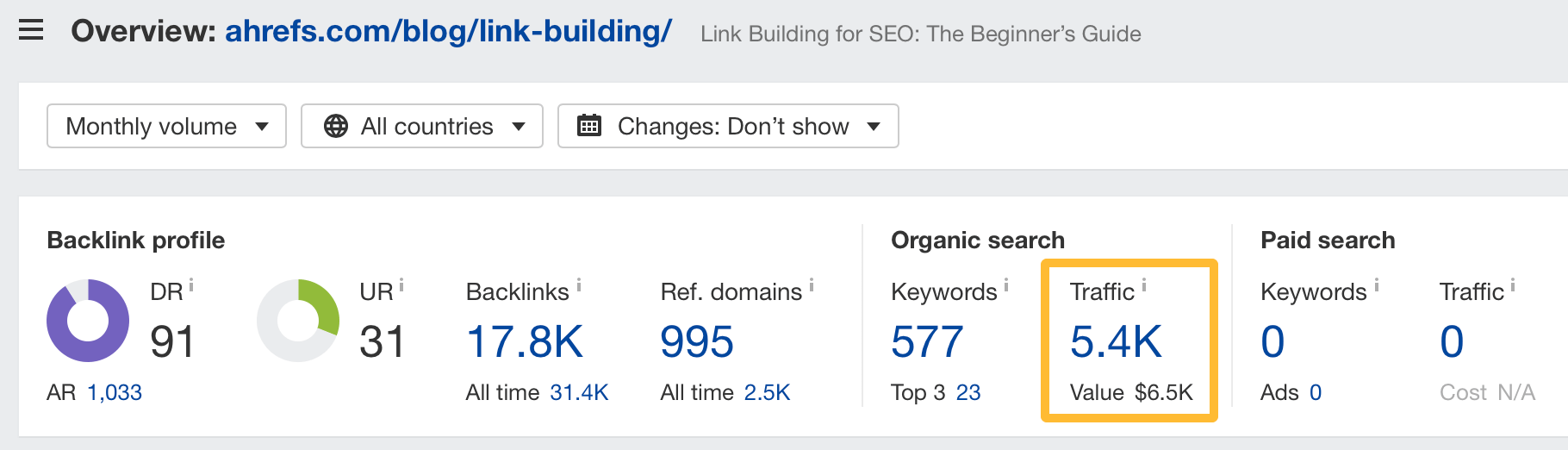Image resolution: width=1568 pixels, height=450 pixels.
Task: Open the hamburger menu icon
Action: pos(31,31)
